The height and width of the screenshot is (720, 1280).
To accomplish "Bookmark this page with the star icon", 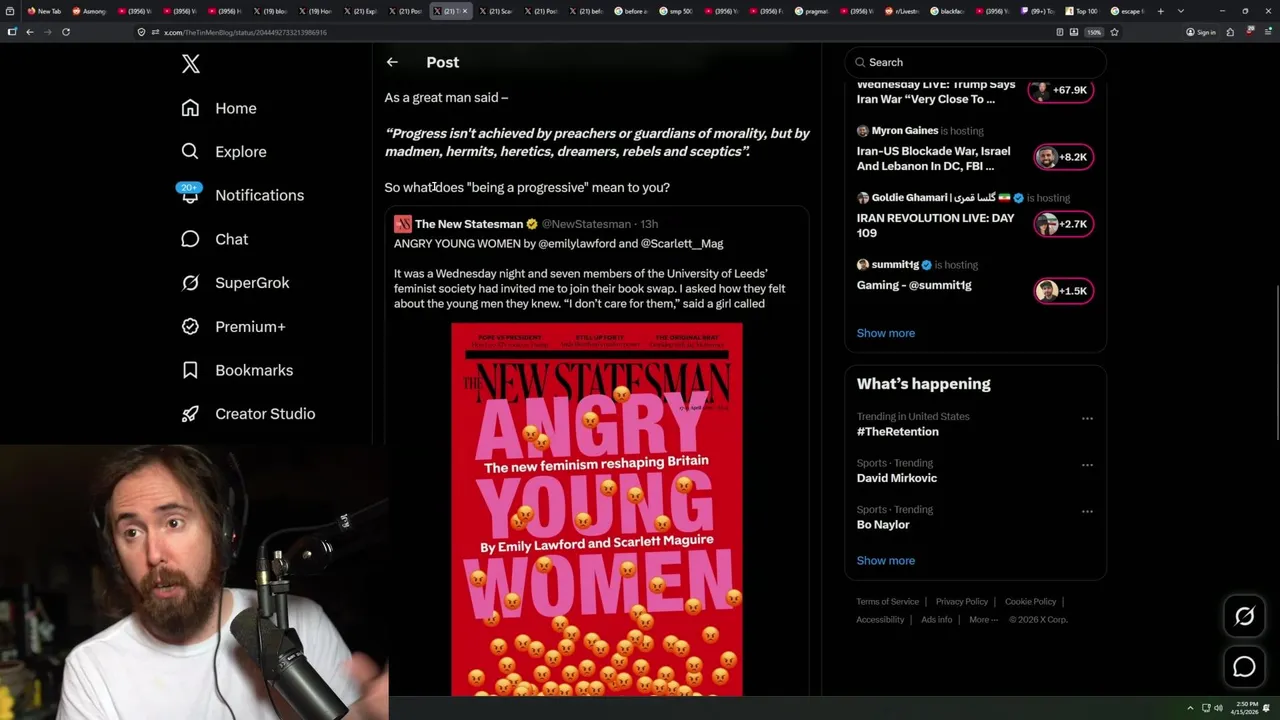I will [x=1114, y=32].
